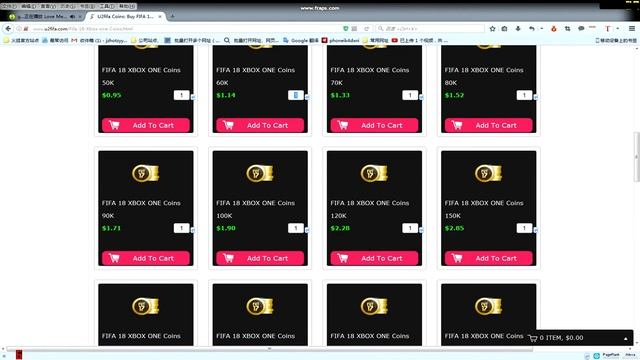Open the 工具 menu
Screen dimensions: 640x360
(107, 6)
